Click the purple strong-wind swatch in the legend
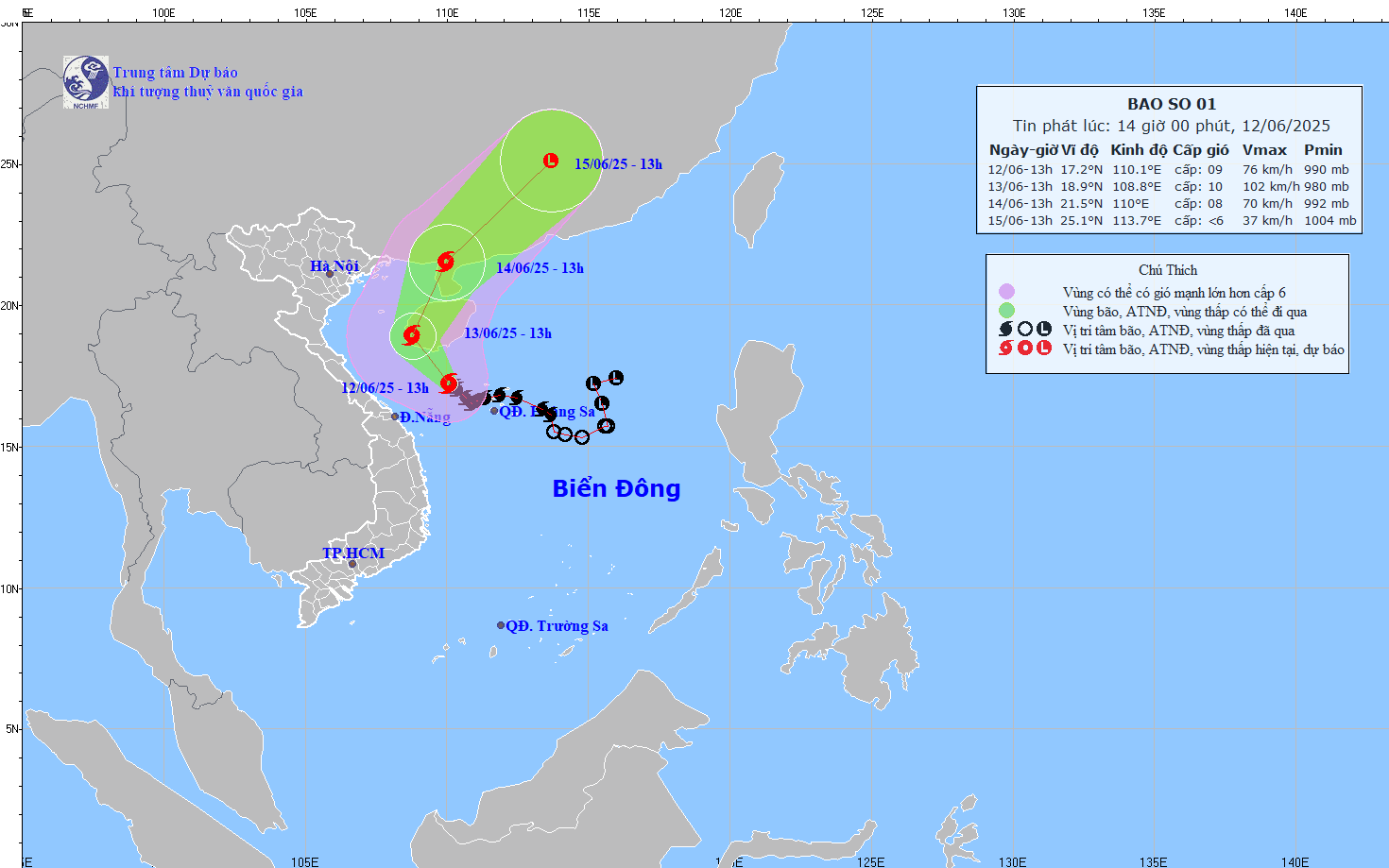Screen dimensions: 1389x868 pyautogui.click(x=1006, y=291)
